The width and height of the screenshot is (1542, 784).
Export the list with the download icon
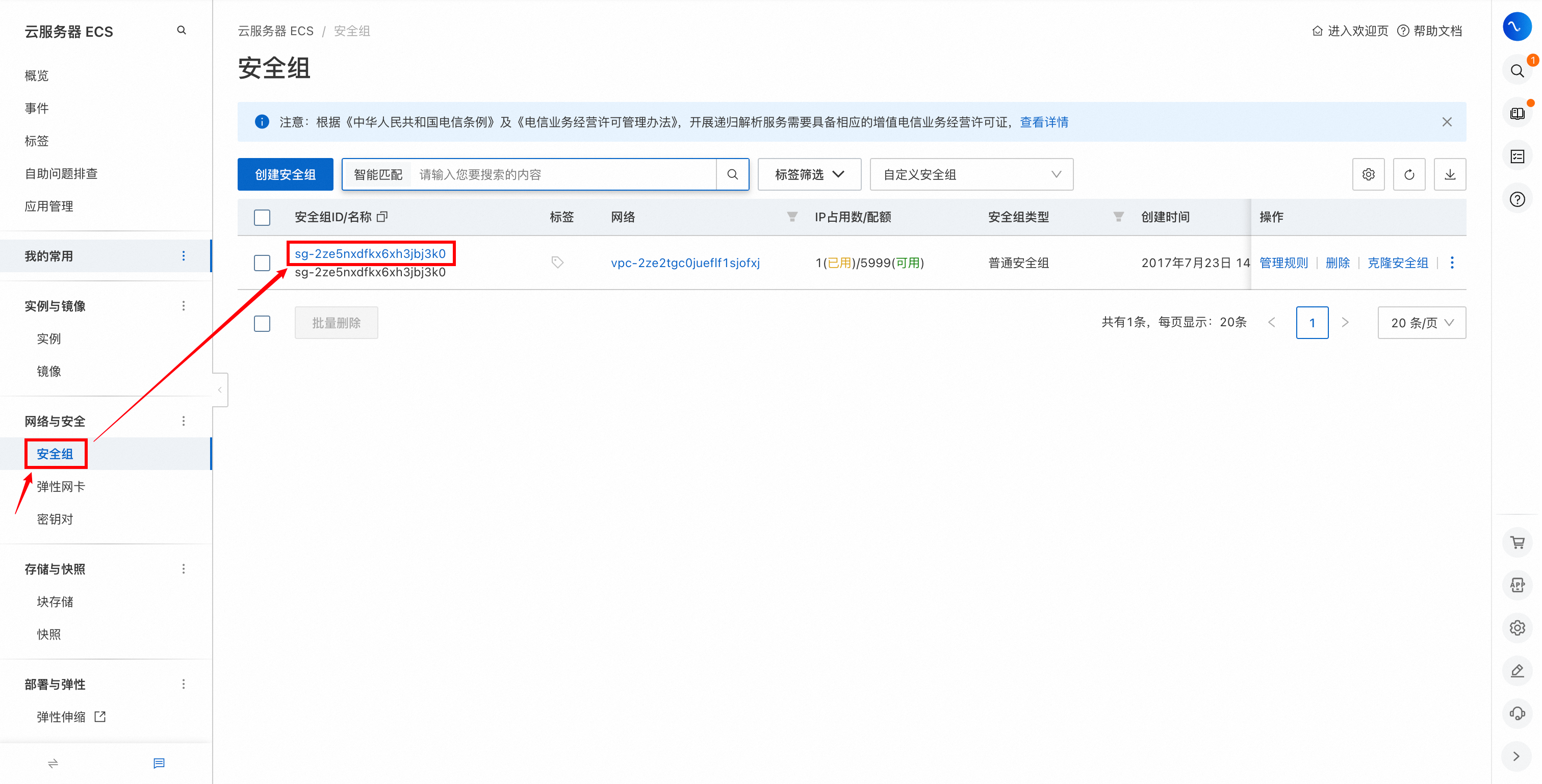point(1449,174)
